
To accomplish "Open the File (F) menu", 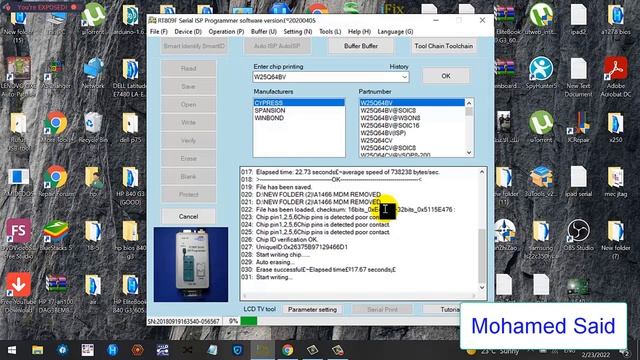I will 159,31.
